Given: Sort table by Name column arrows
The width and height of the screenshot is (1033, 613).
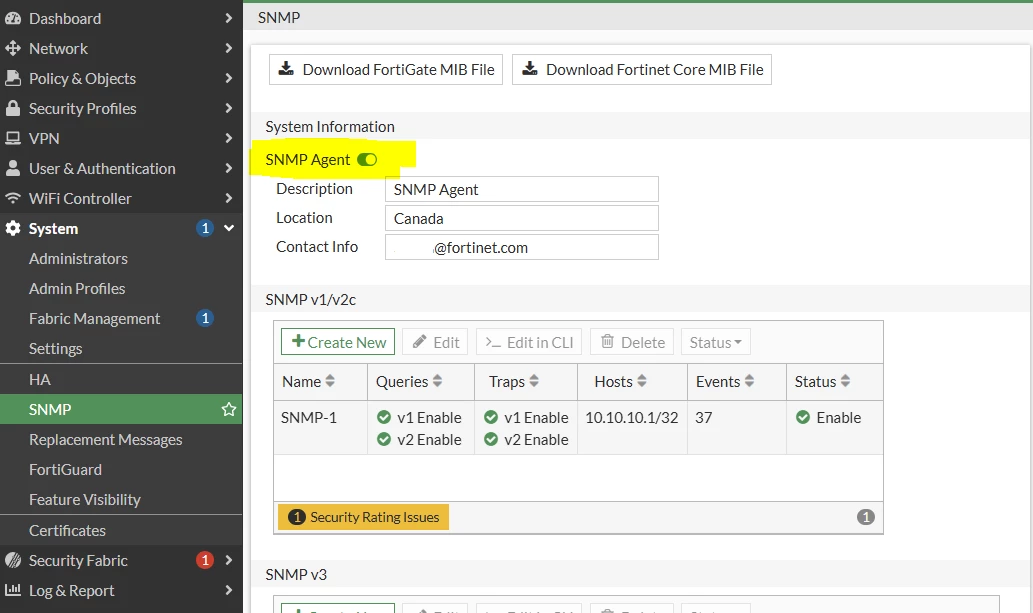Looking at the screenshot, I should point(330,381).
